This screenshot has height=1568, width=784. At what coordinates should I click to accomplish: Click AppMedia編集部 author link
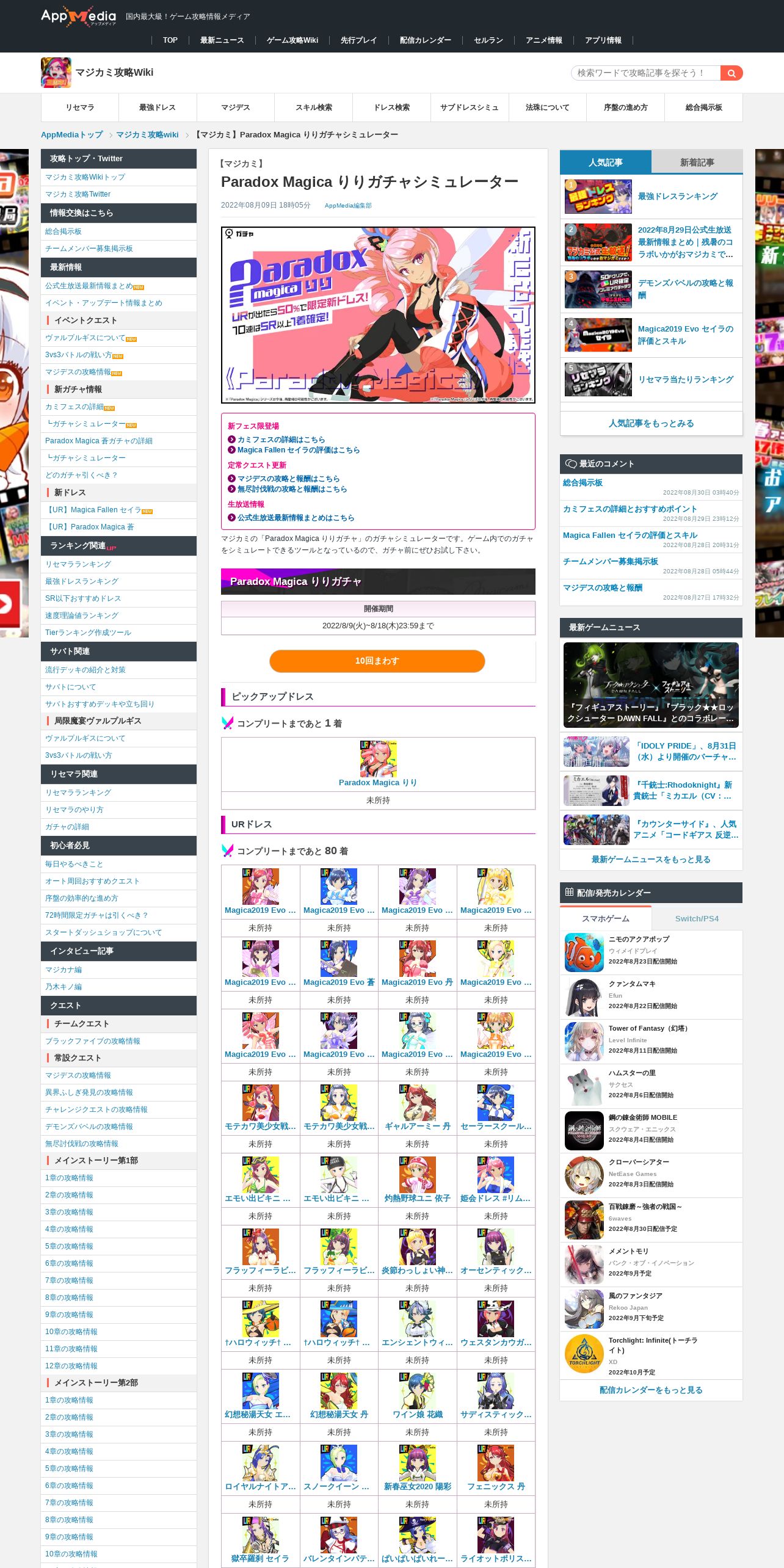point(348,206)
